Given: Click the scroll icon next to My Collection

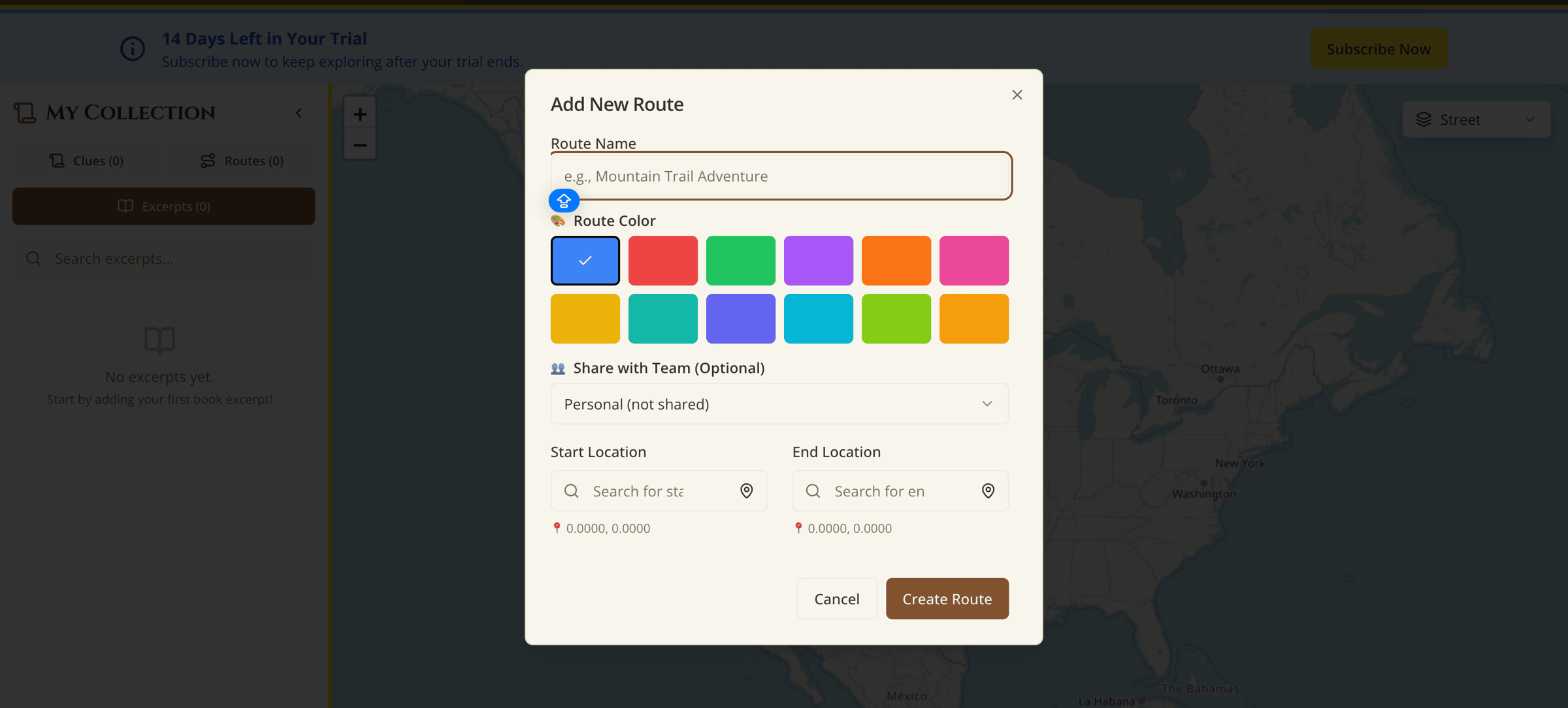Looking at the screenshot, I should click(25, 112).
